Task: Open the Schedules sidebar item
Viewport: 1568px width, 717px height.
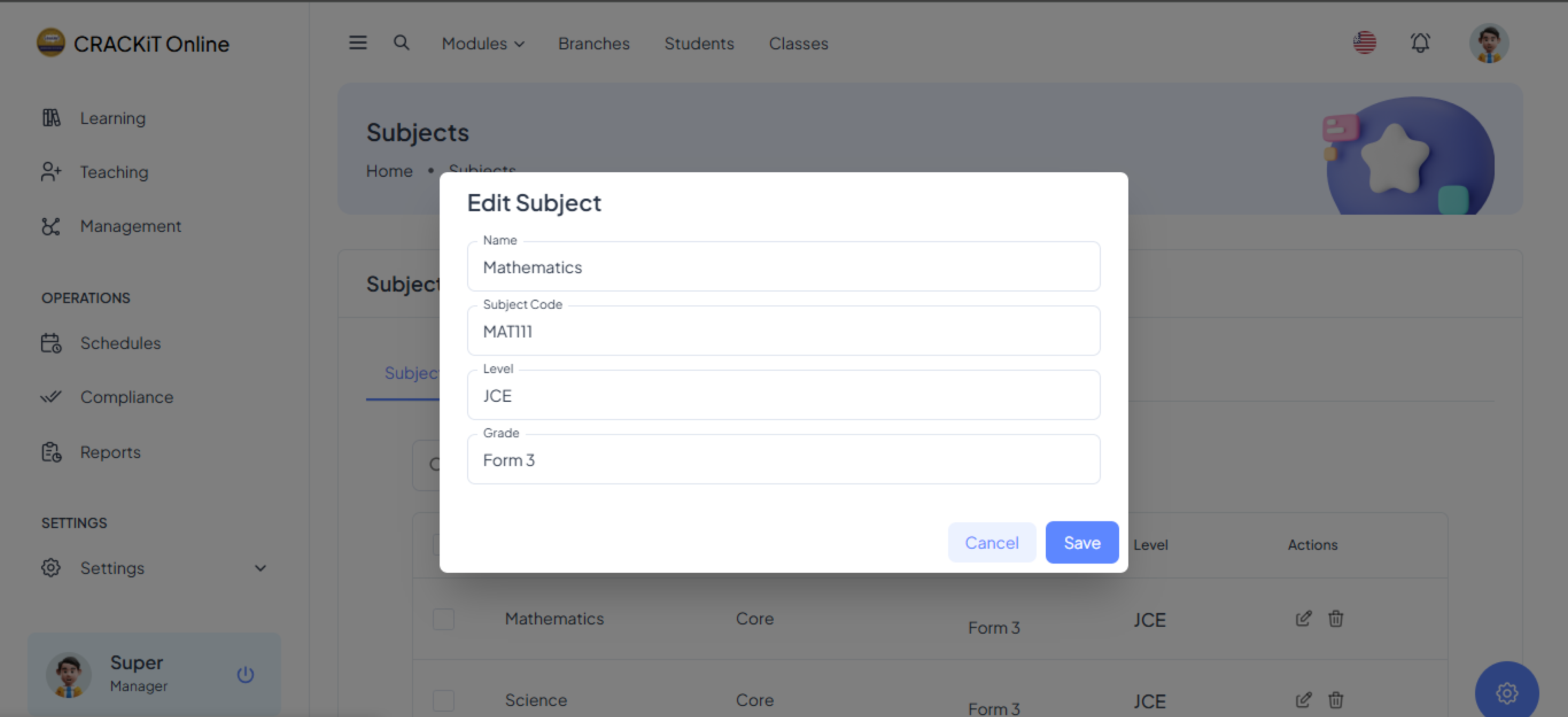Action: 120,343
